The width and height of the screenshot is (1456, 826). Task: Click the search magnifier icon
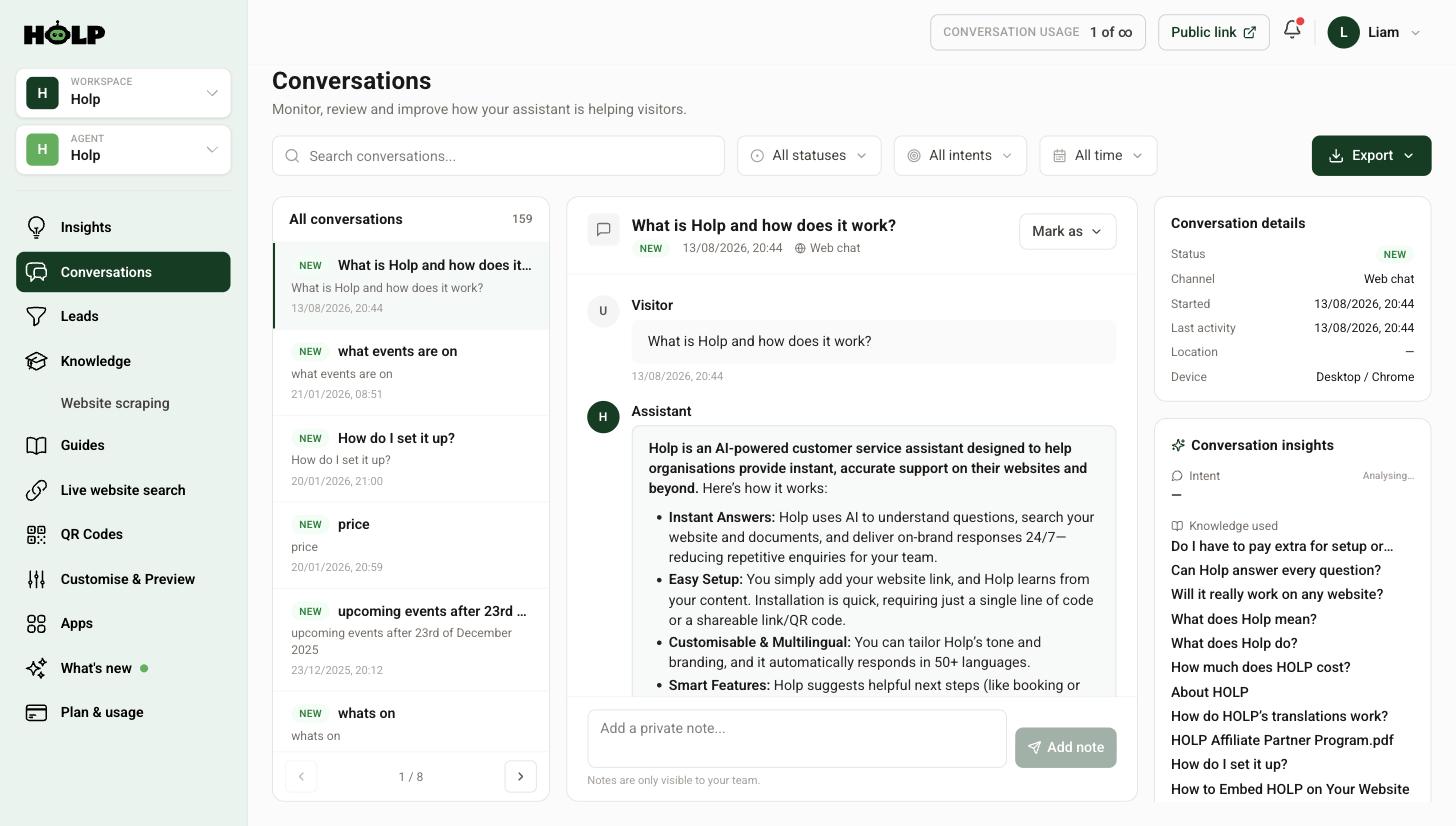coord(292,156)
